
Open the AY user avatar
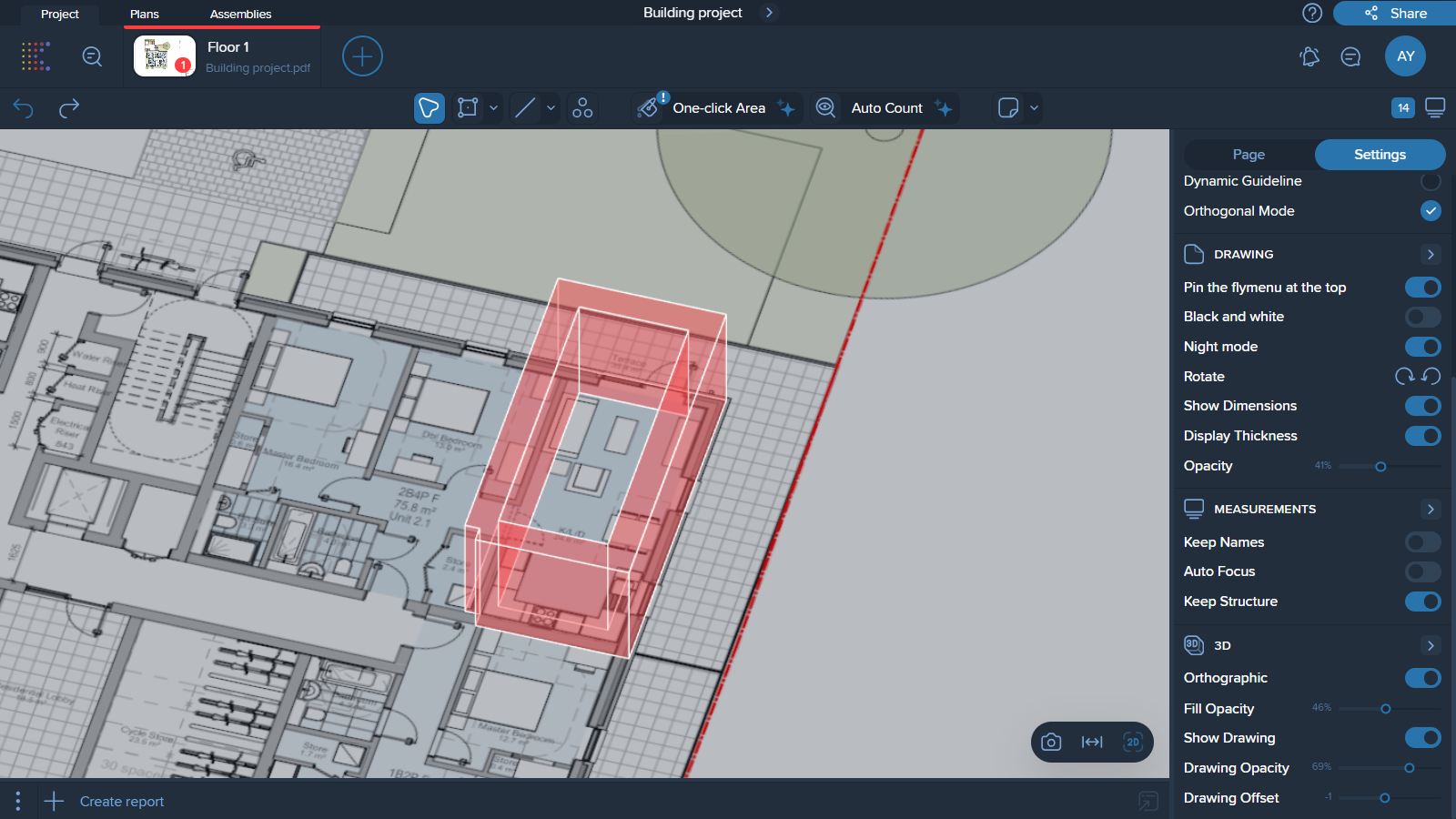pos(1406,56)
